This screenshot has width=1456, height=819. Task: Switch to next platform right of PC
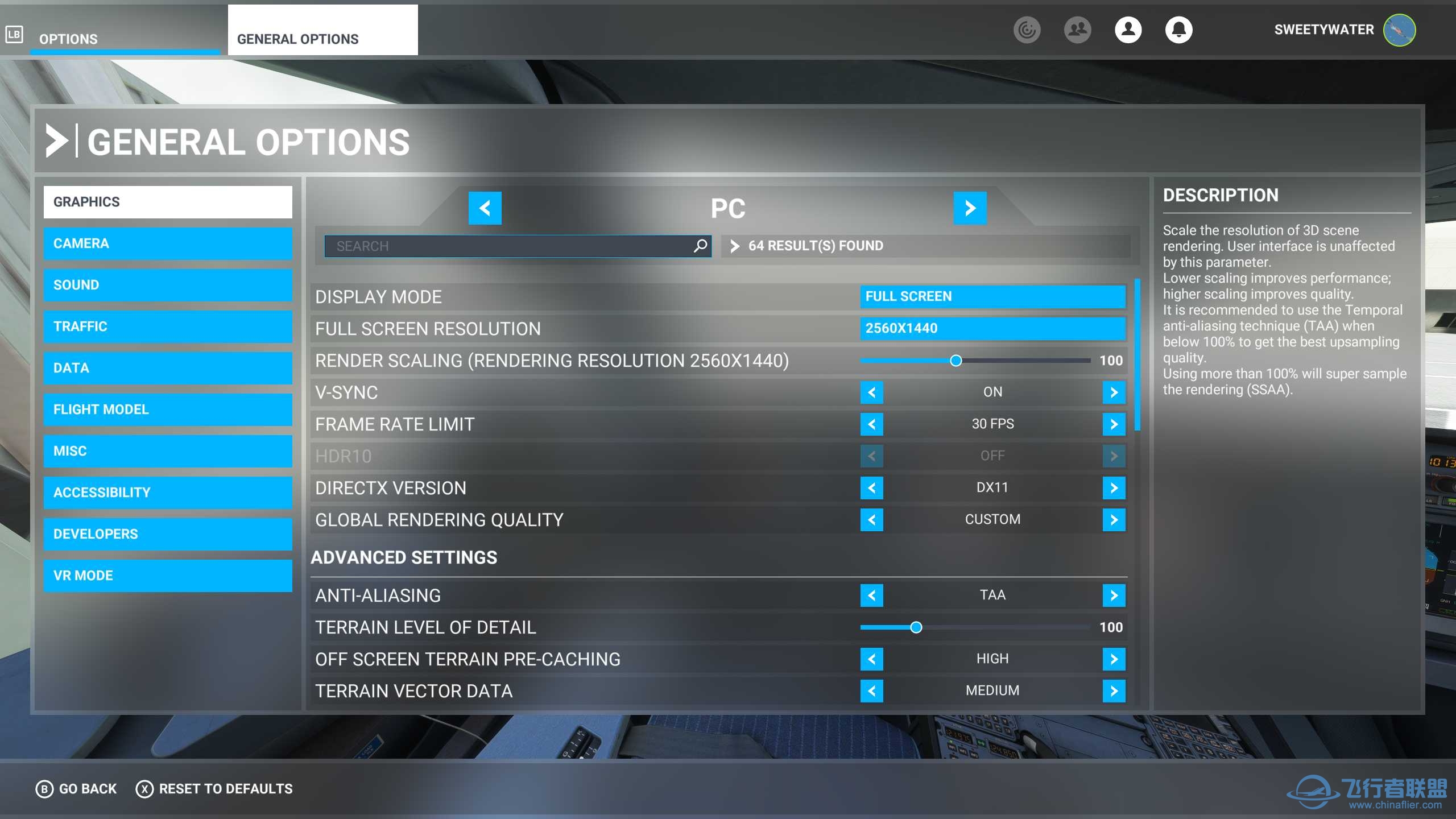(x=970, y=208)
